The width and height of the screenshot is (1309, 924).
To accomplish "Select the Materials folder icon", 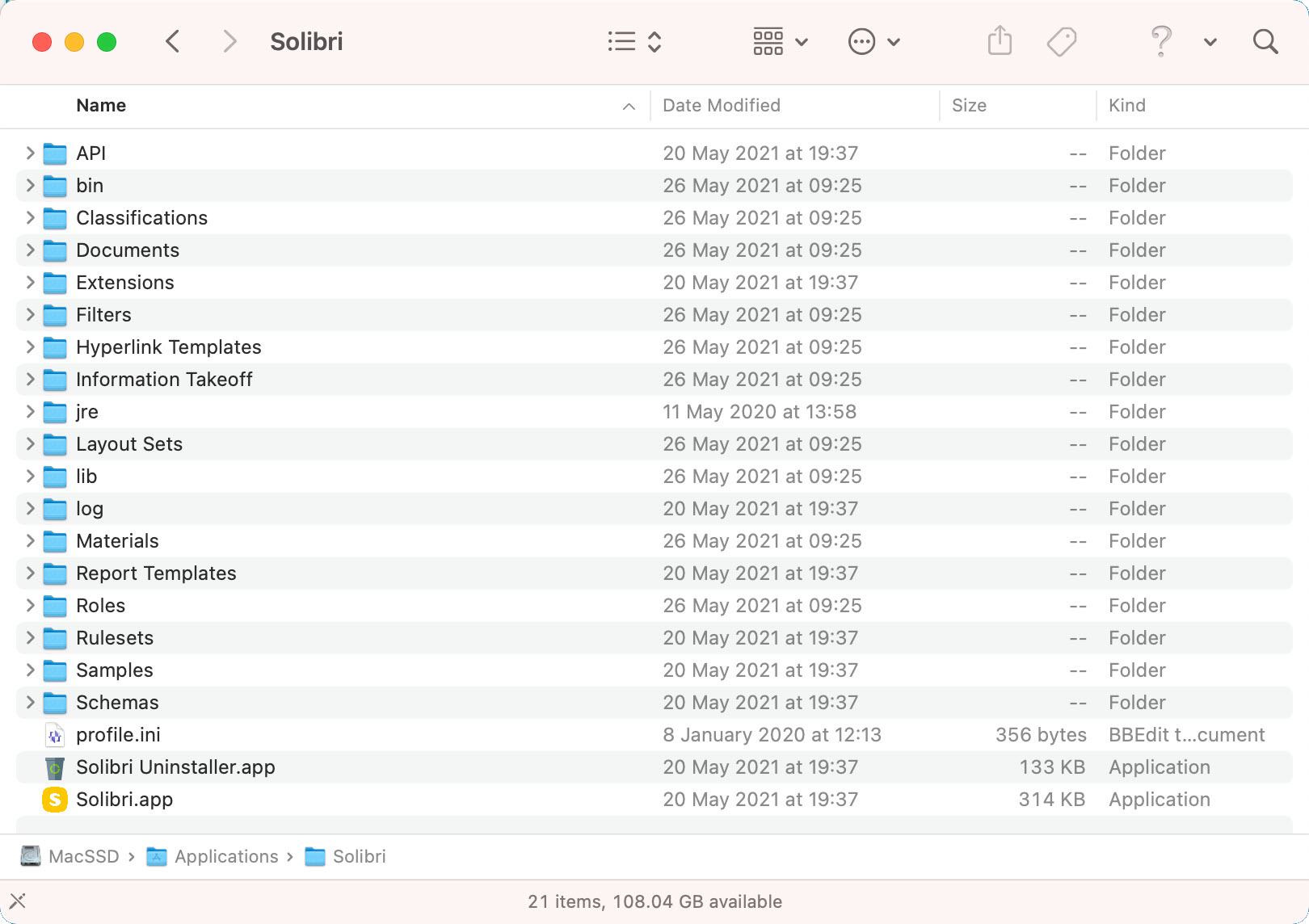I will pyautogui.click(x=54, y=540).
